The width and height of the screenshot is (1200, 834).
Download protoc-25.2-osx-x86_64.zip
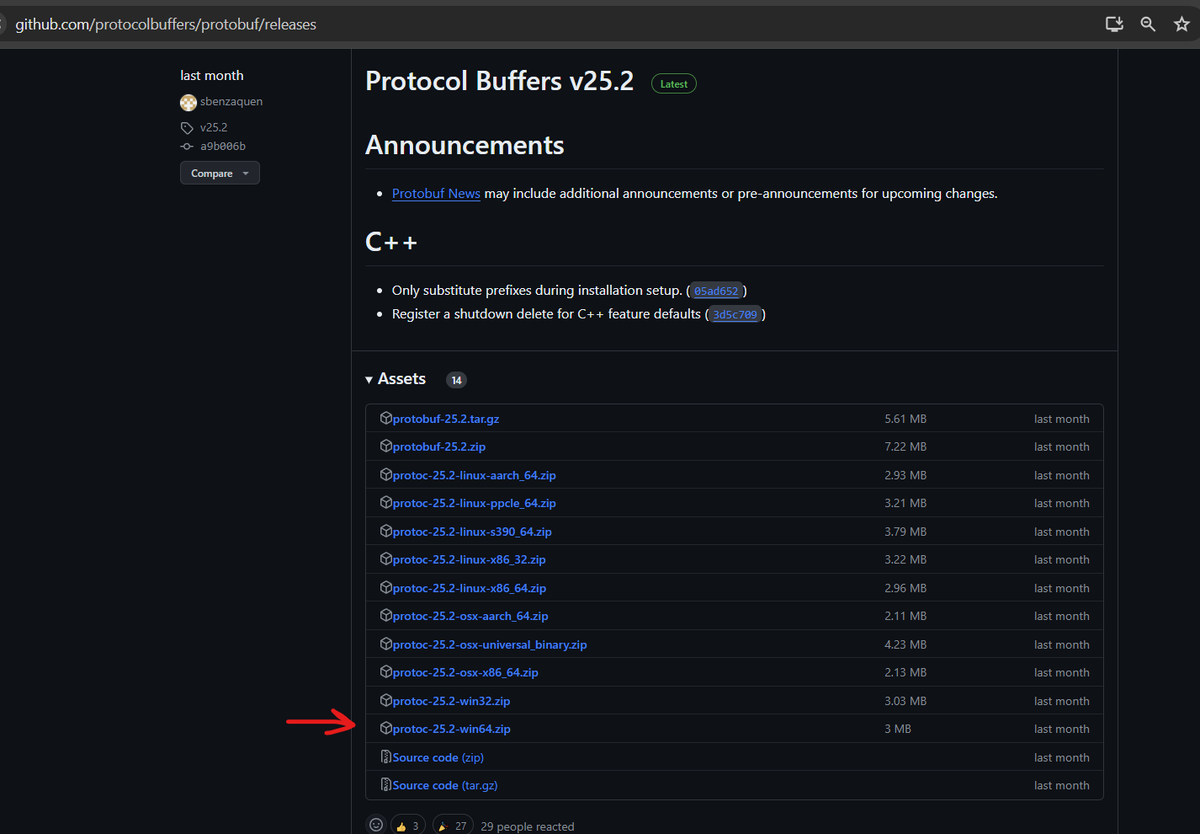465,673
